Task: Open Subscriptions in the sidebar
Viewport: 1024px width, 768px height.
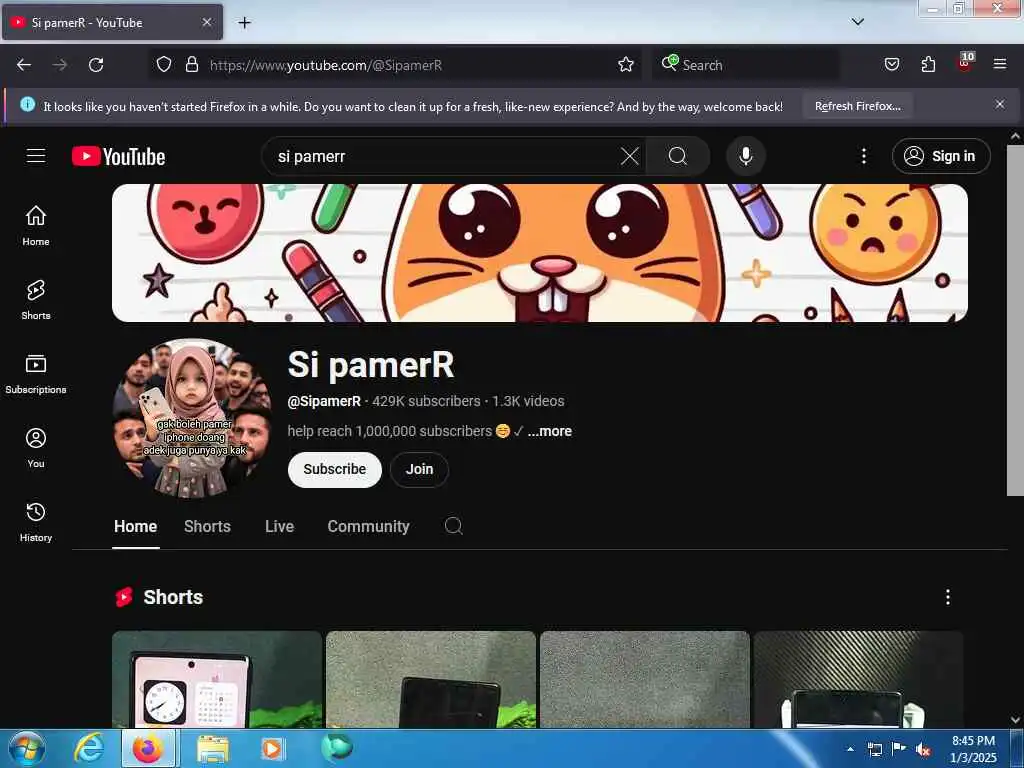Action: click(x=36, y=374)
